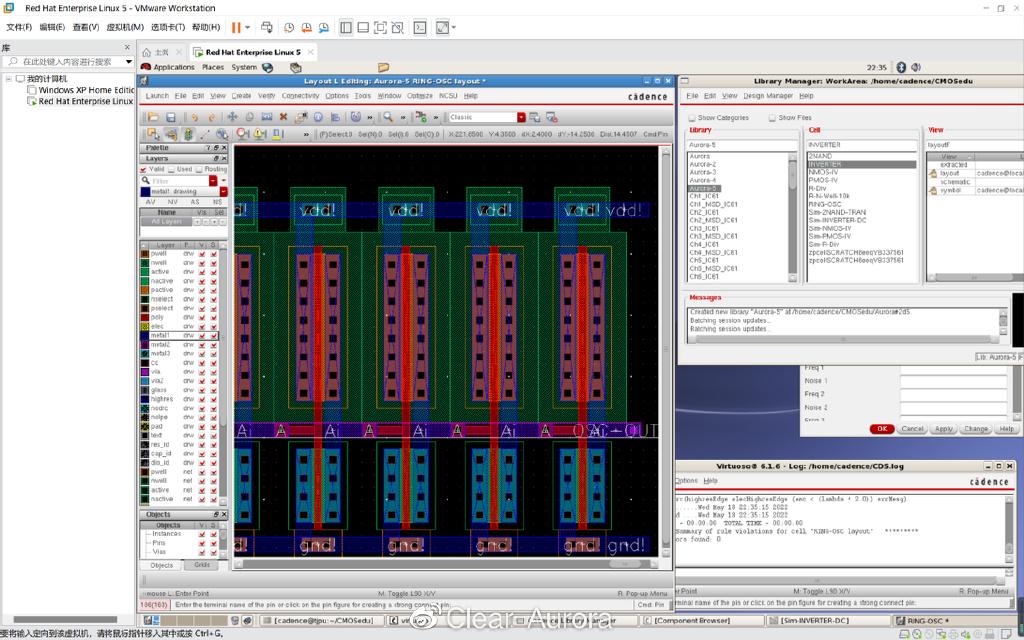Click the VMware manage snapshots icon
1024x640 pixels.
pos(324,27)
